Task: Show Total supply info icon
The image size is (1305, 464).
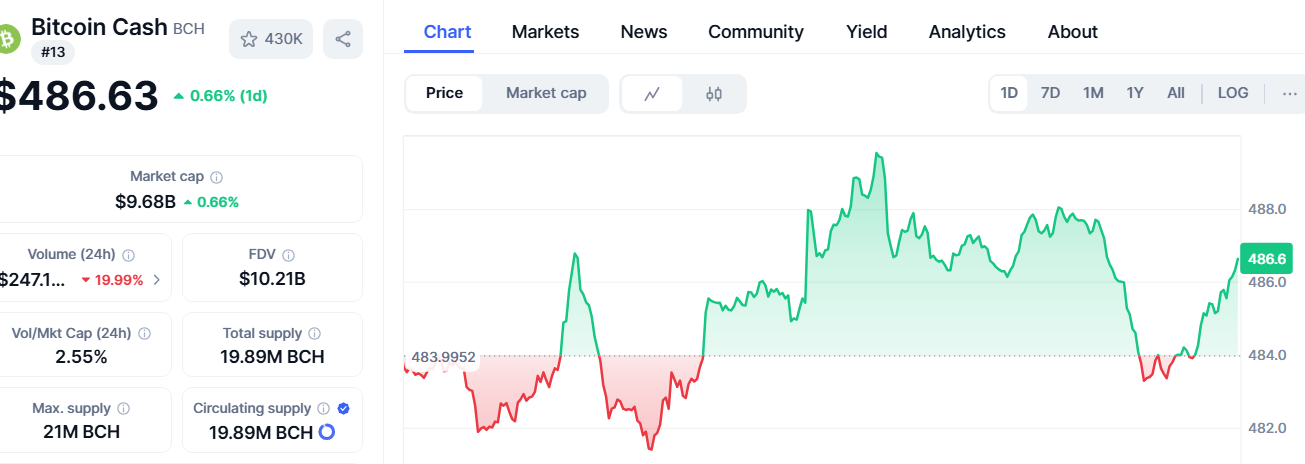Action: [314, 333]
